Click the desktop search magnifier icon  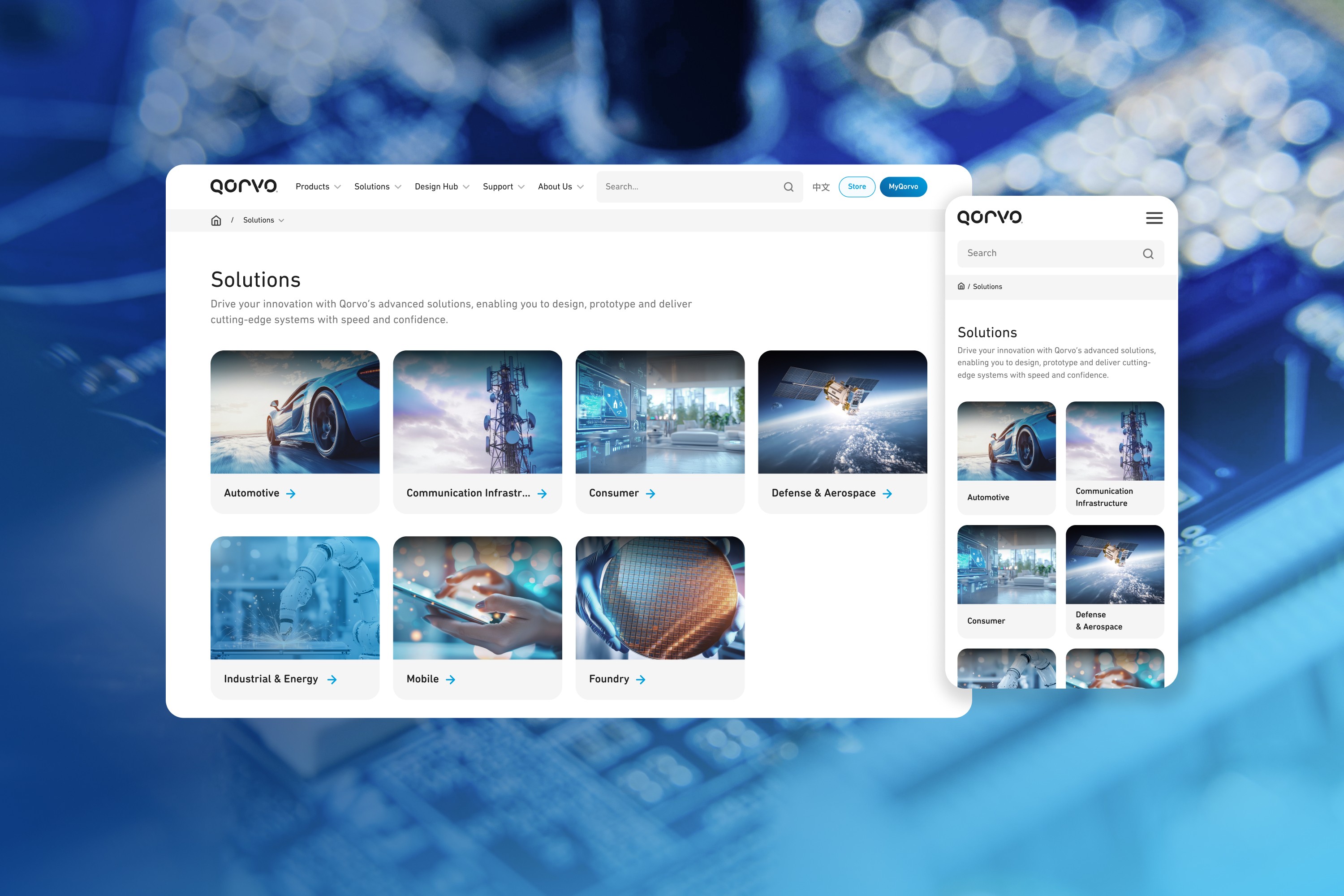click(788, 187)
